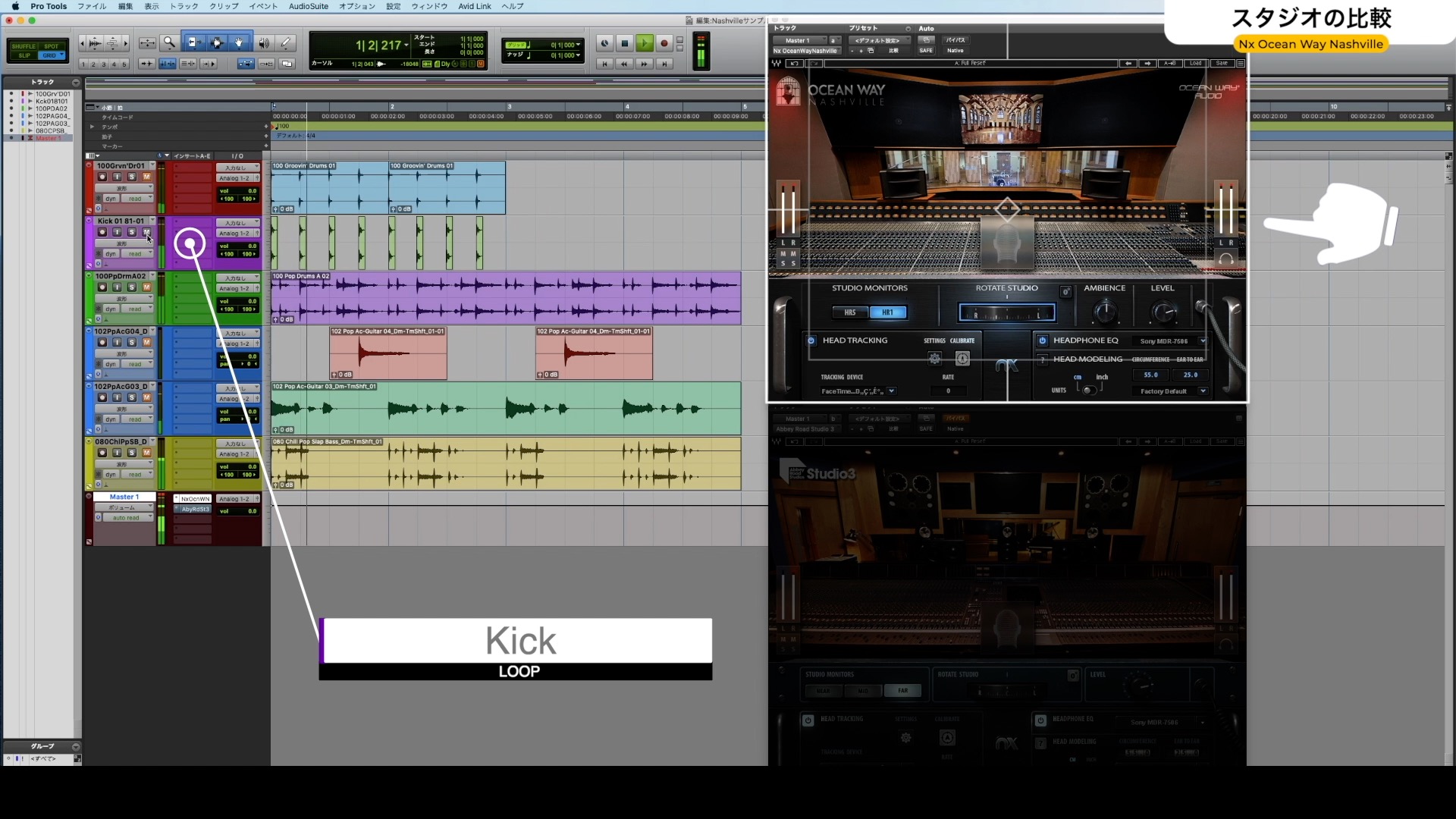1456x819 pixels.
Task: Select the Scrubber speaker tool
Action: tap(263, 43)
